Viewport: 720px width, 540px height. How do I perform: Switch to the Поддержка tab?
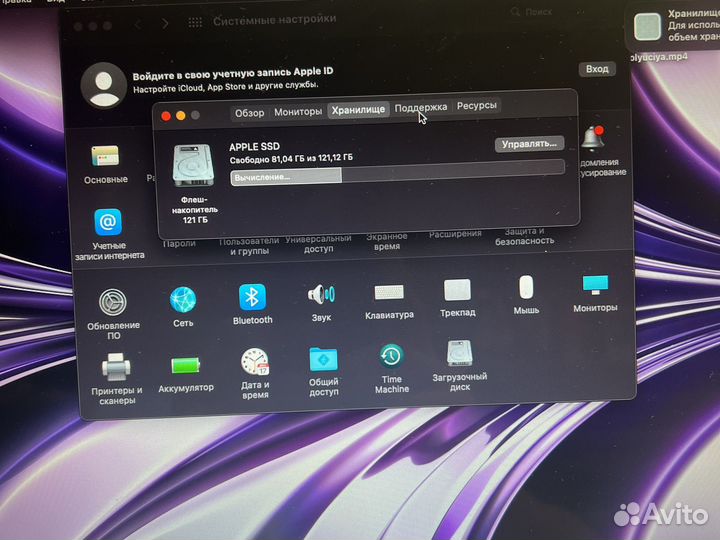tap(421, 107)
